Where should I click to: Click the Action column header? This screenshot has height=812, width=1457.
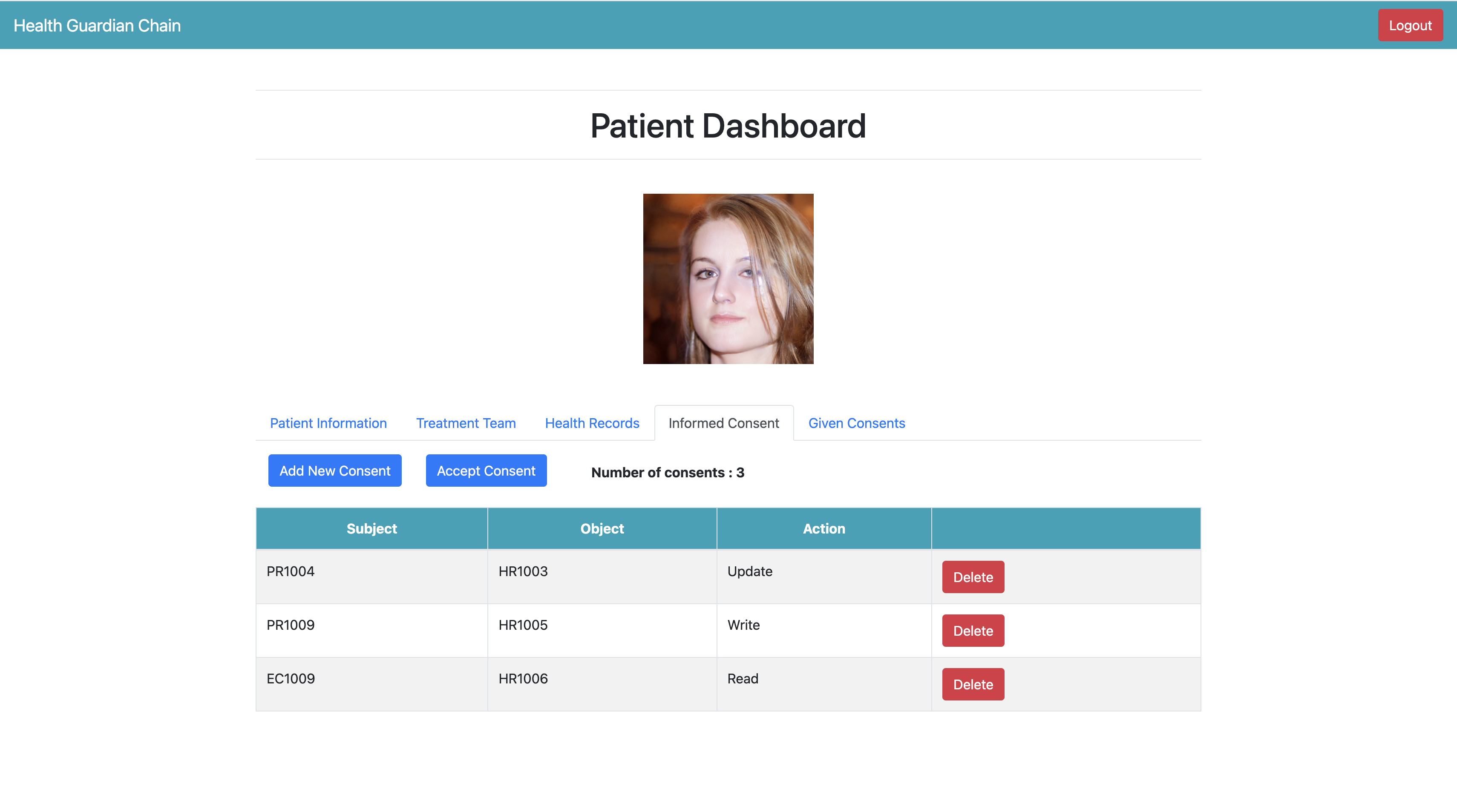(824, 528)
